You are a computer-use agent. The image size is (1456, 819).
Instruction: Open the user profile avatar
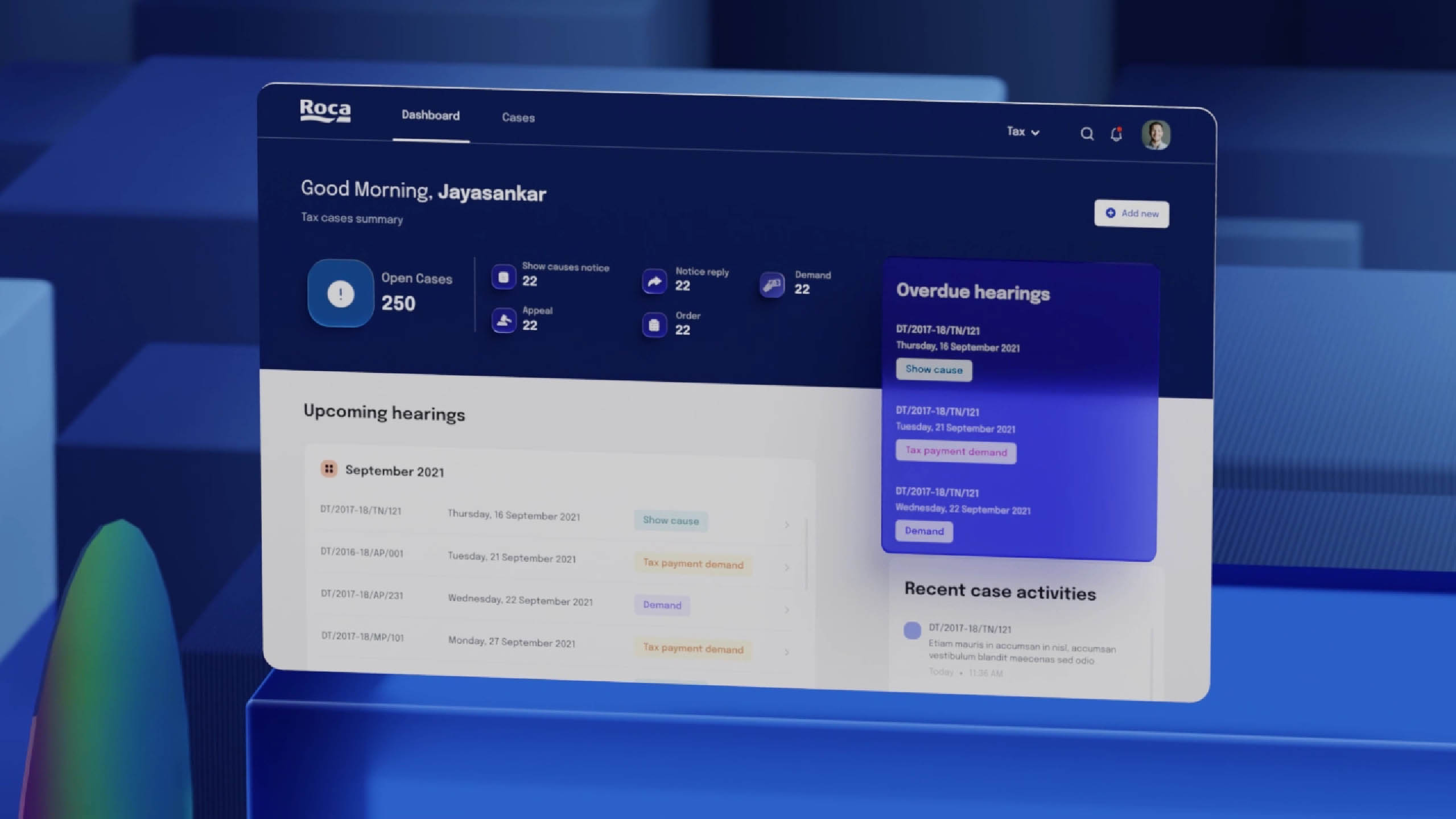(1156, 135)
